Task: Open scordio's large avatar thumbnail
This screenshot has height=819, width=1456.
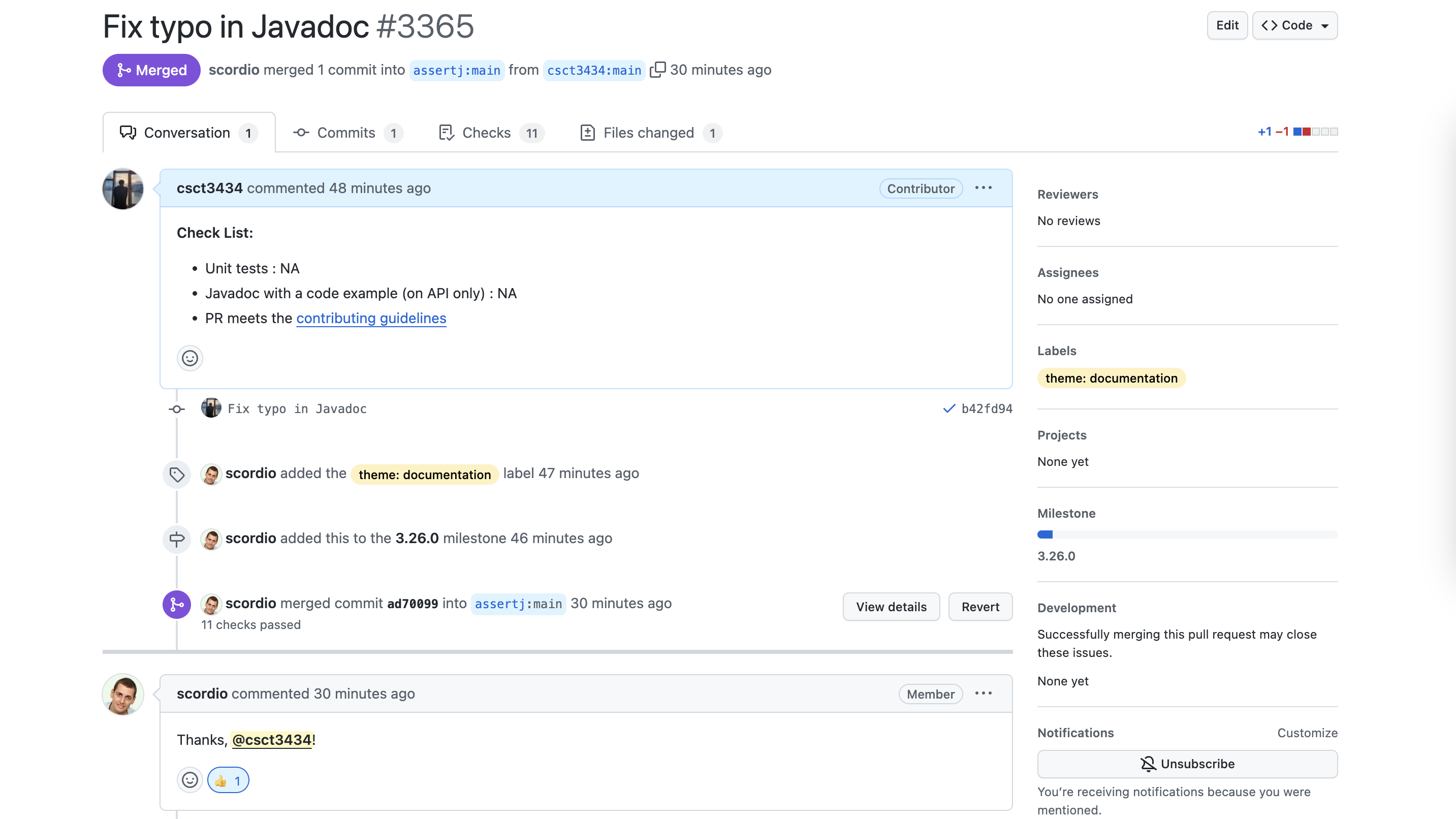Action: (x=122, y=694)
